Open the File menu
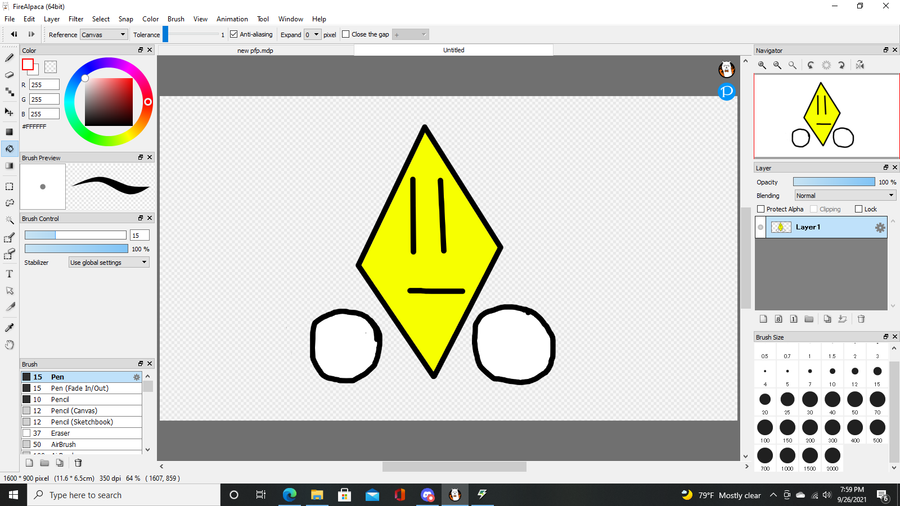The width and height of the screenshot is (900, 506). pos(10,19)
